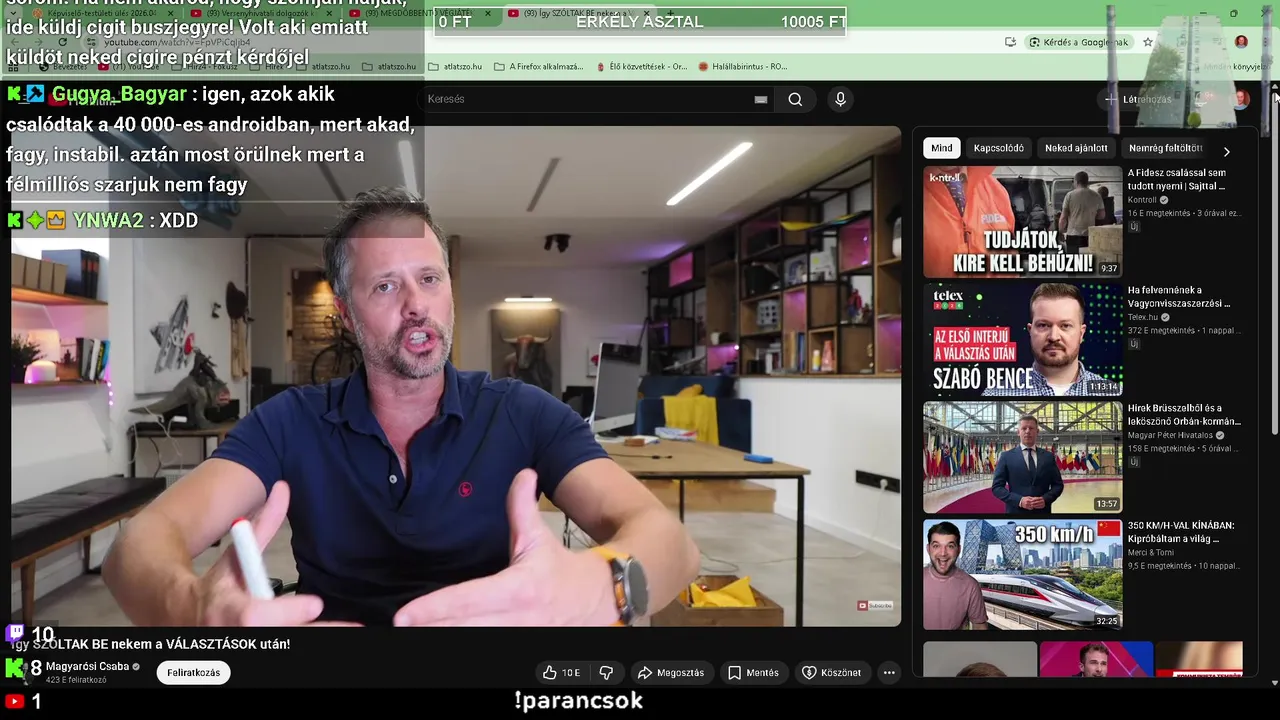Open the Szabó Bence interview thumbnail
Viewport: 1280px width, 720px height.
point(1022,340)
